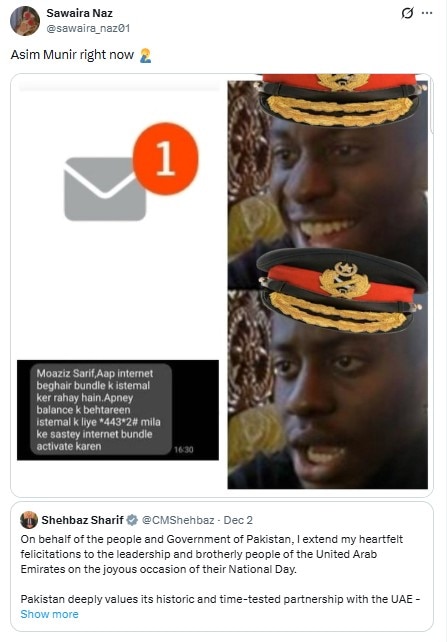Click the gray mail envelope icon

[105, 189]
